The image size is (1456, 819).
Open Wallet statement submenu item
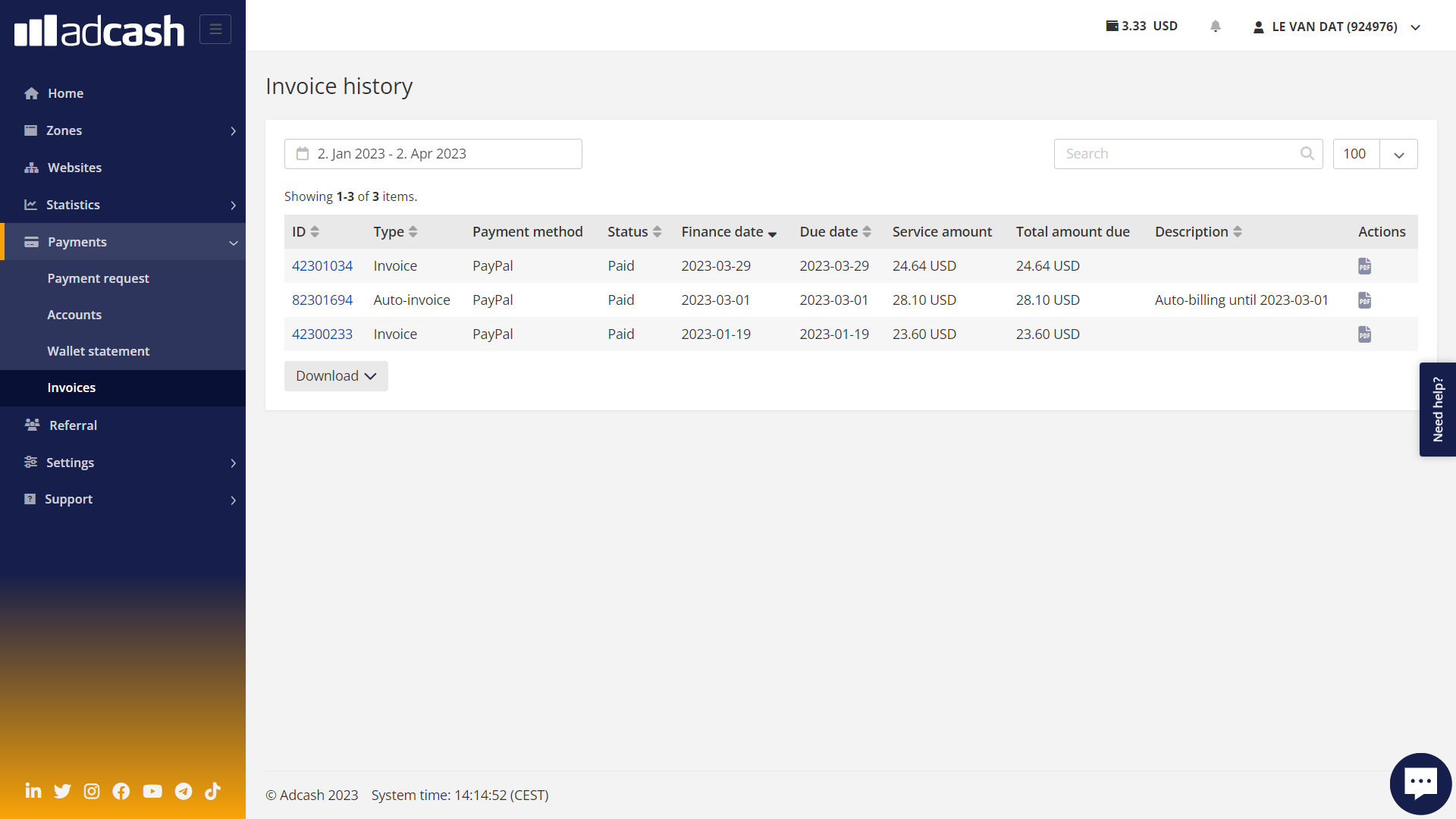point(99,351)
